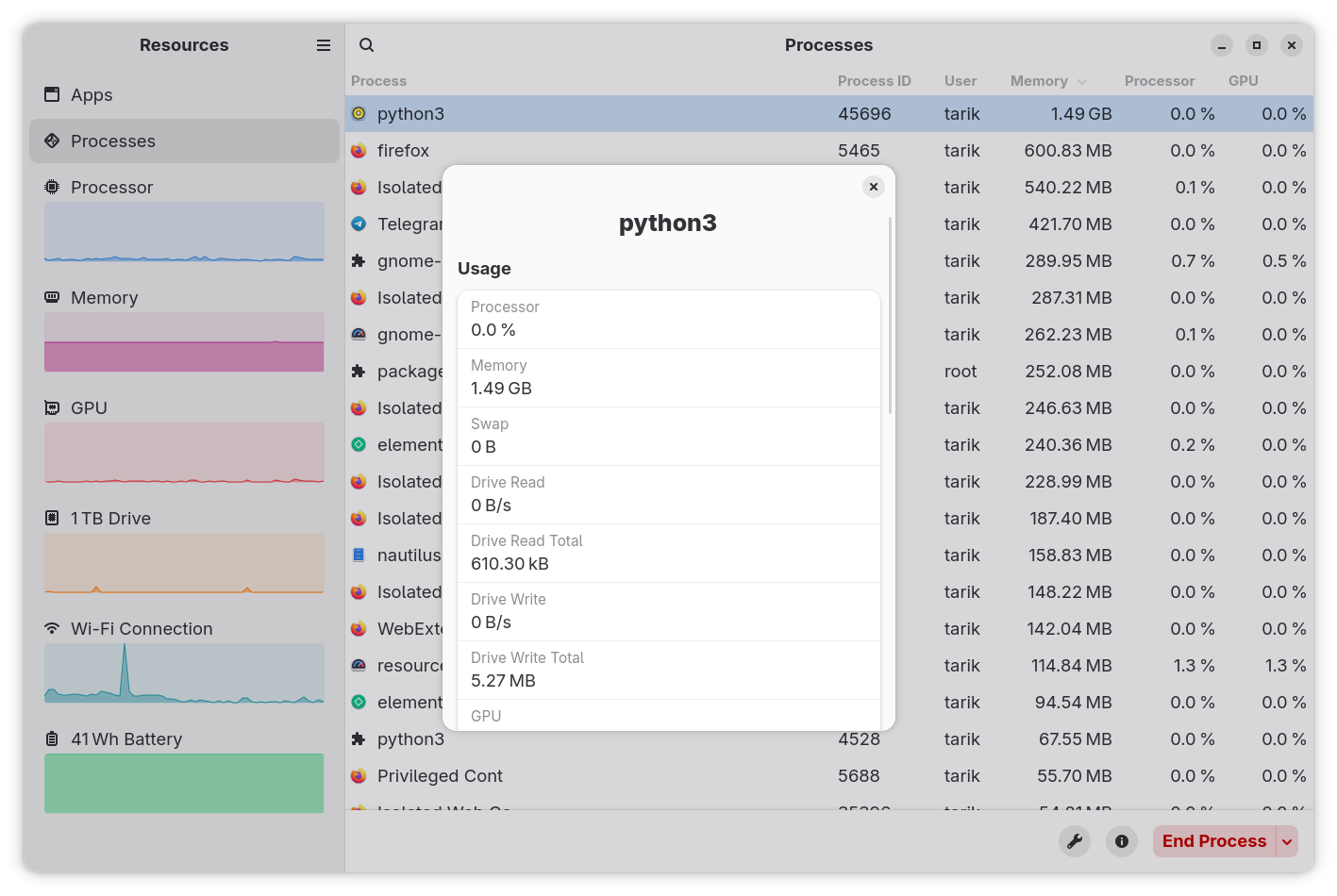Click the 1 TB Drive icon
Image resolution: width=1337 pixels, height=896 pixels.
coord(52,519)
